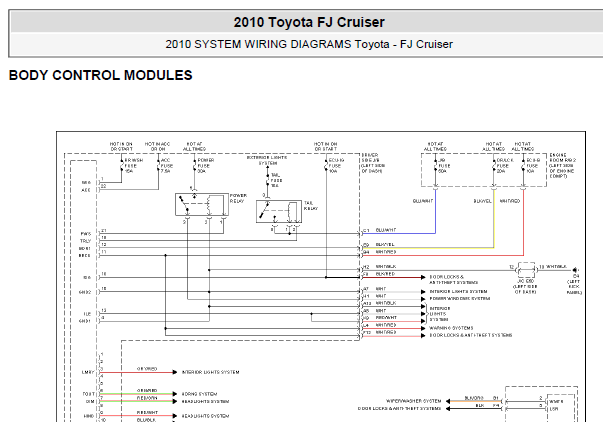The height and width of the screenshot is (422, 603).
Task: Click the PWS terminal label
Action: click(86, 234)
